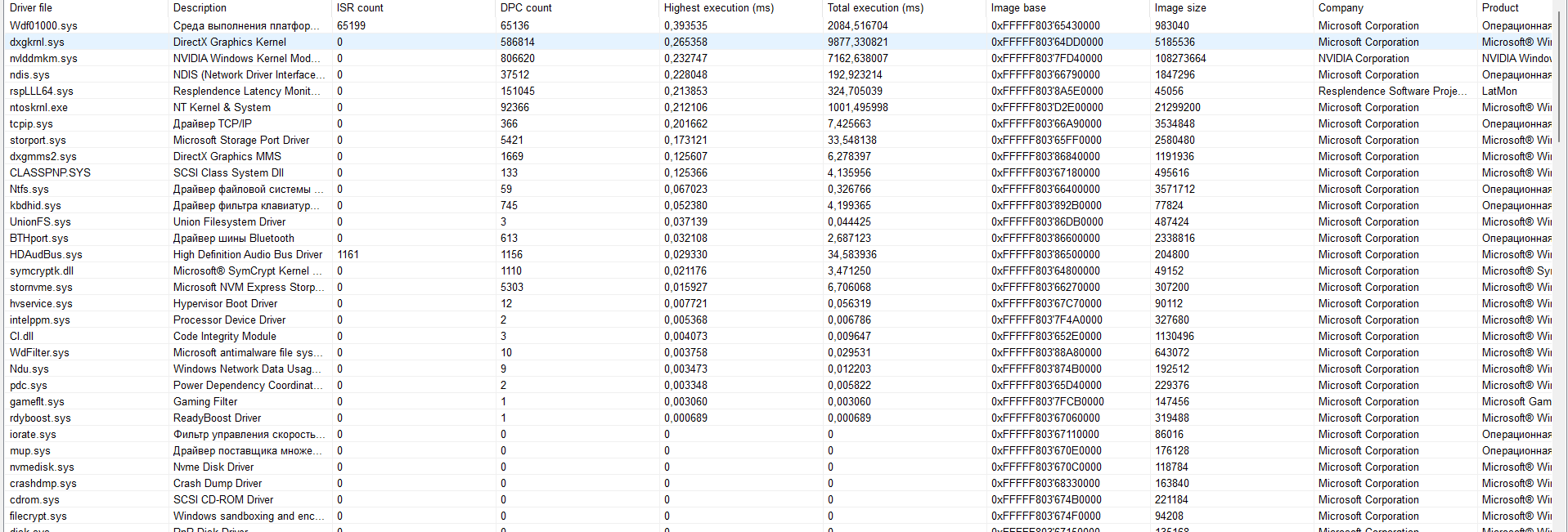Highlight the UnionFS.sys driver entry

point(40,221)
